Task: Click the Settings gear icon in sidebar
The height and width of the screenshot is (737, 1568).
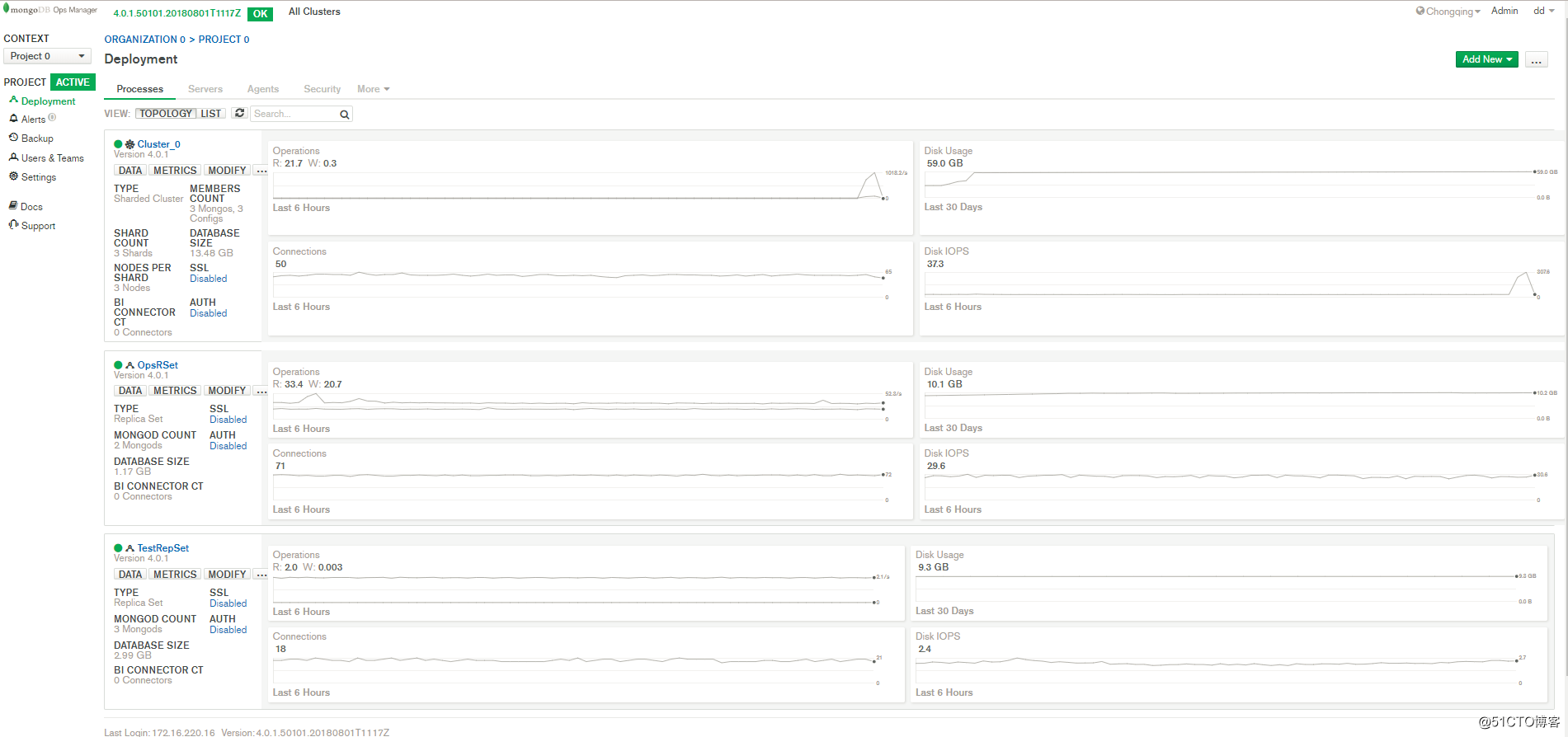Action: (x=13, y=176)
